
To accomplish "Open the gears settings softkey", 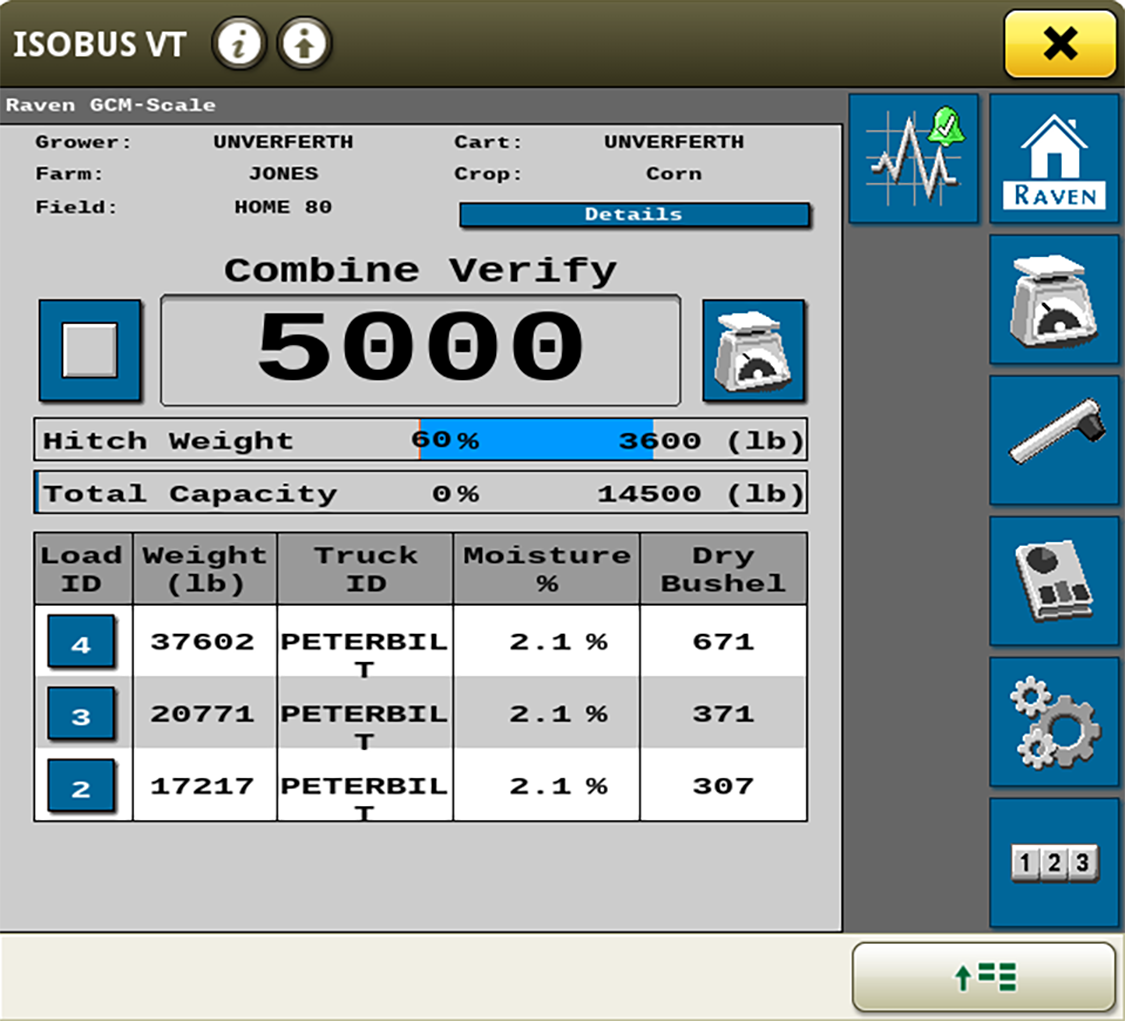I will [1054, 721].
